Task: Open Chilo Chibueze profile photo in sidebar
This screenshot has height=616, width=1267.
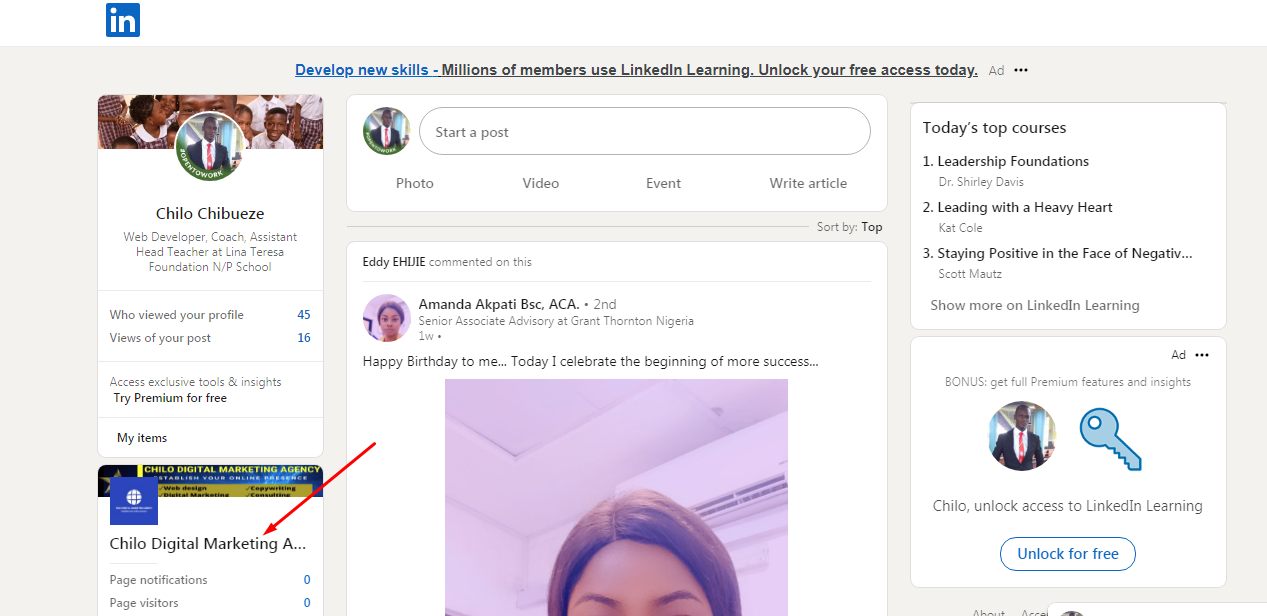Action: click(210, 146)
